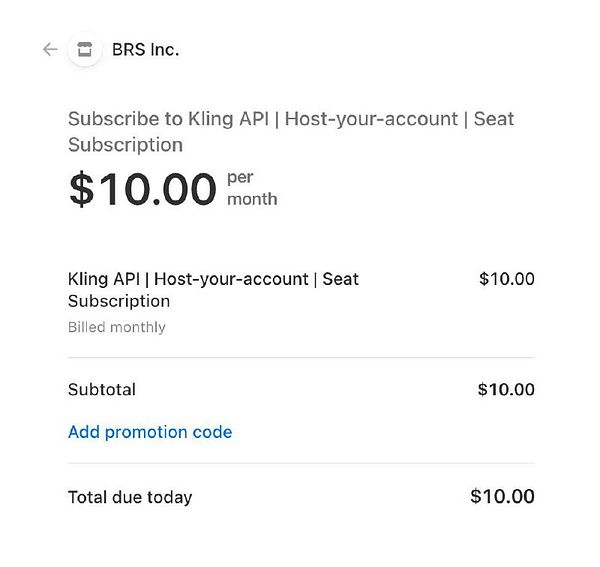Click the 'per month' billing interval label
Screen dimensions: 600x567
[251, 188]
